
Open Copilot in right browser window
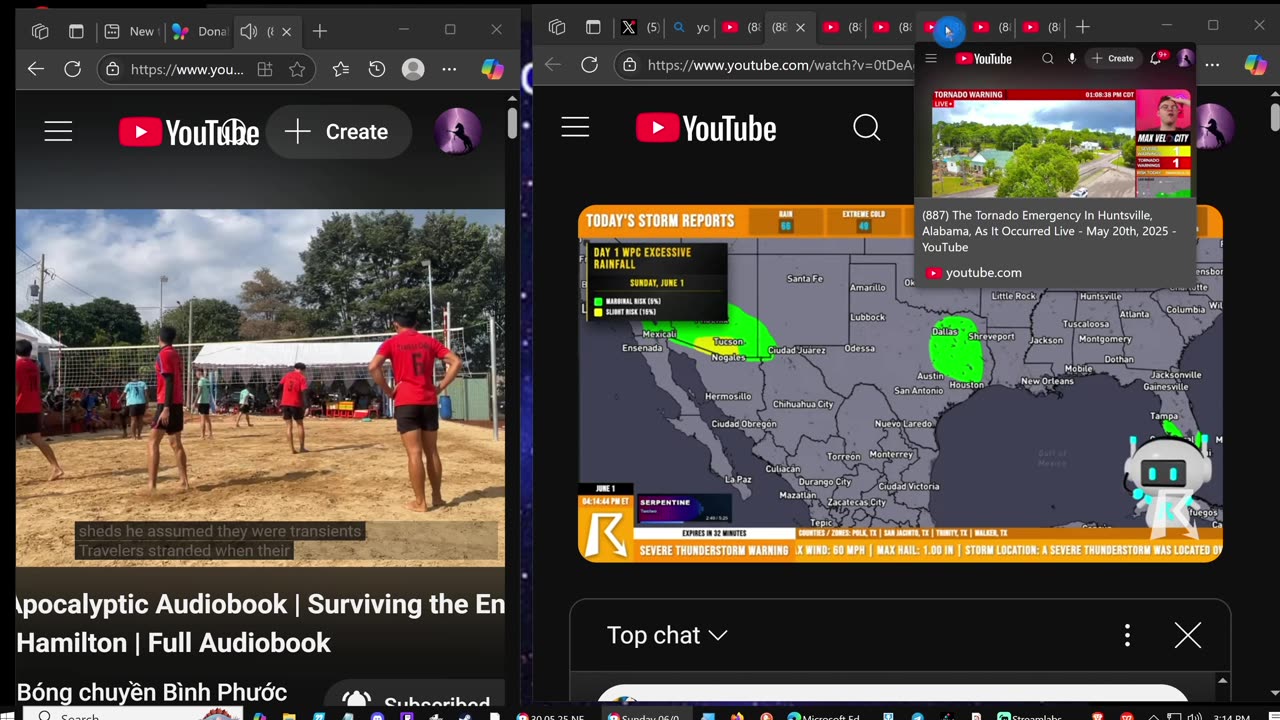[x=1256, y=65]
